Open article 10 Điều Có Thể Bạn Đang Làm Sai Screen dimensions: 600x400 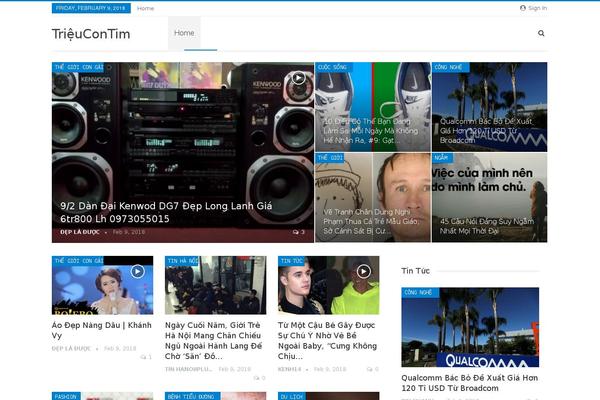(x=370, y=131)
